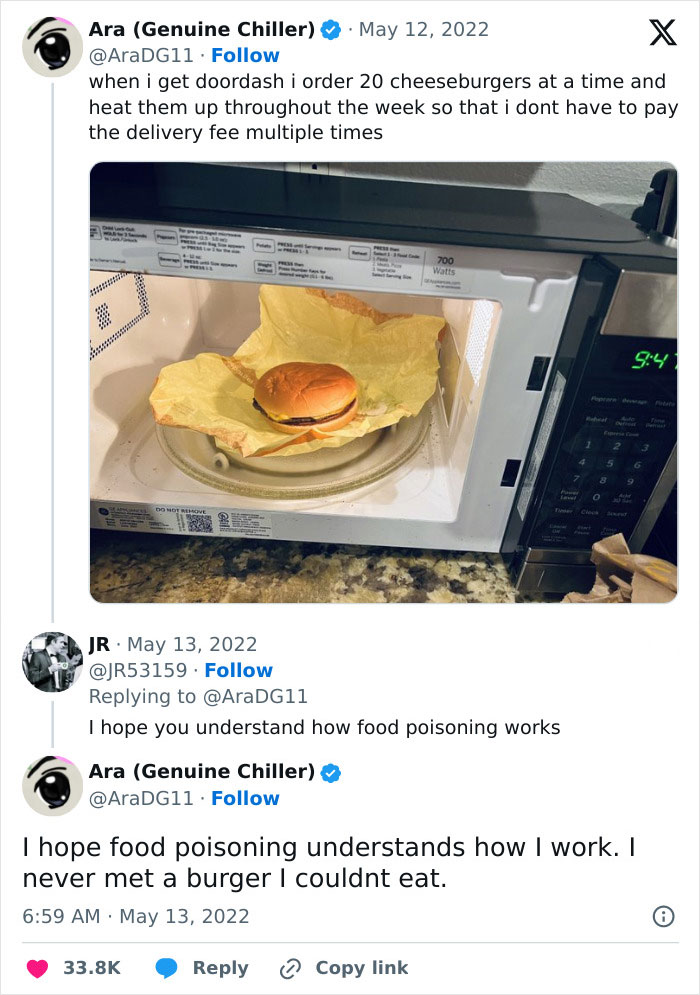Open JR's profile avatar
700x995 pixels.
point(52,662)
